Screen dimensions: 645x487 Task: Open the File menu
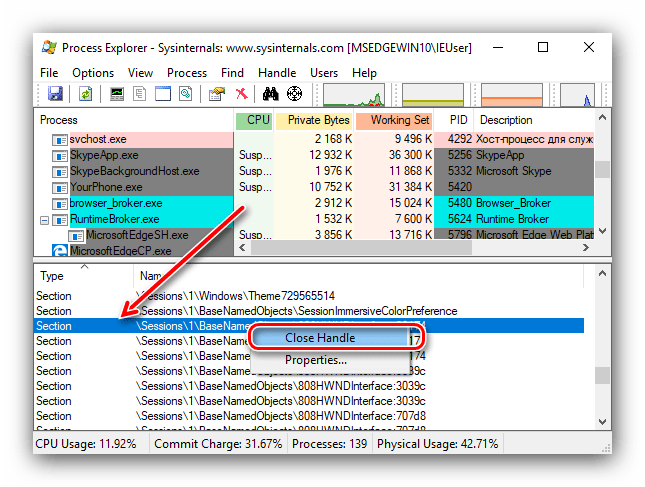(x=49, y=73)
